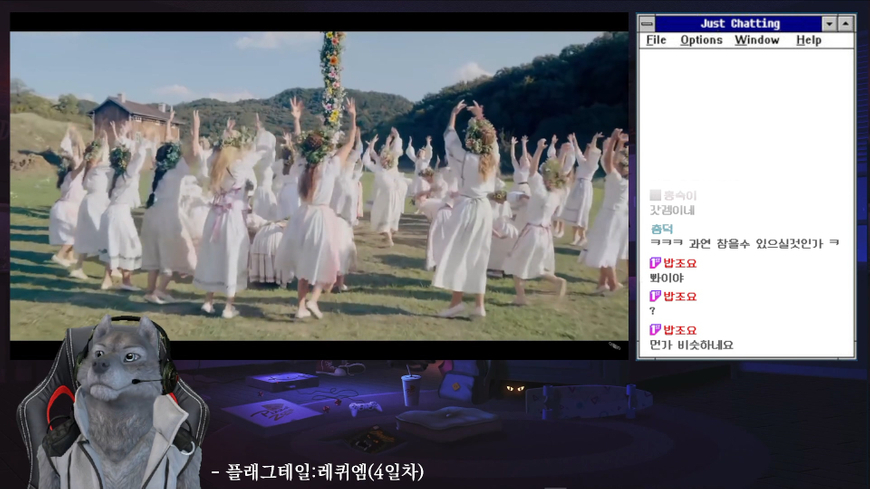Open the Window menu in Just Chatting window
The image size is (870, 489).
pos(757,40)
